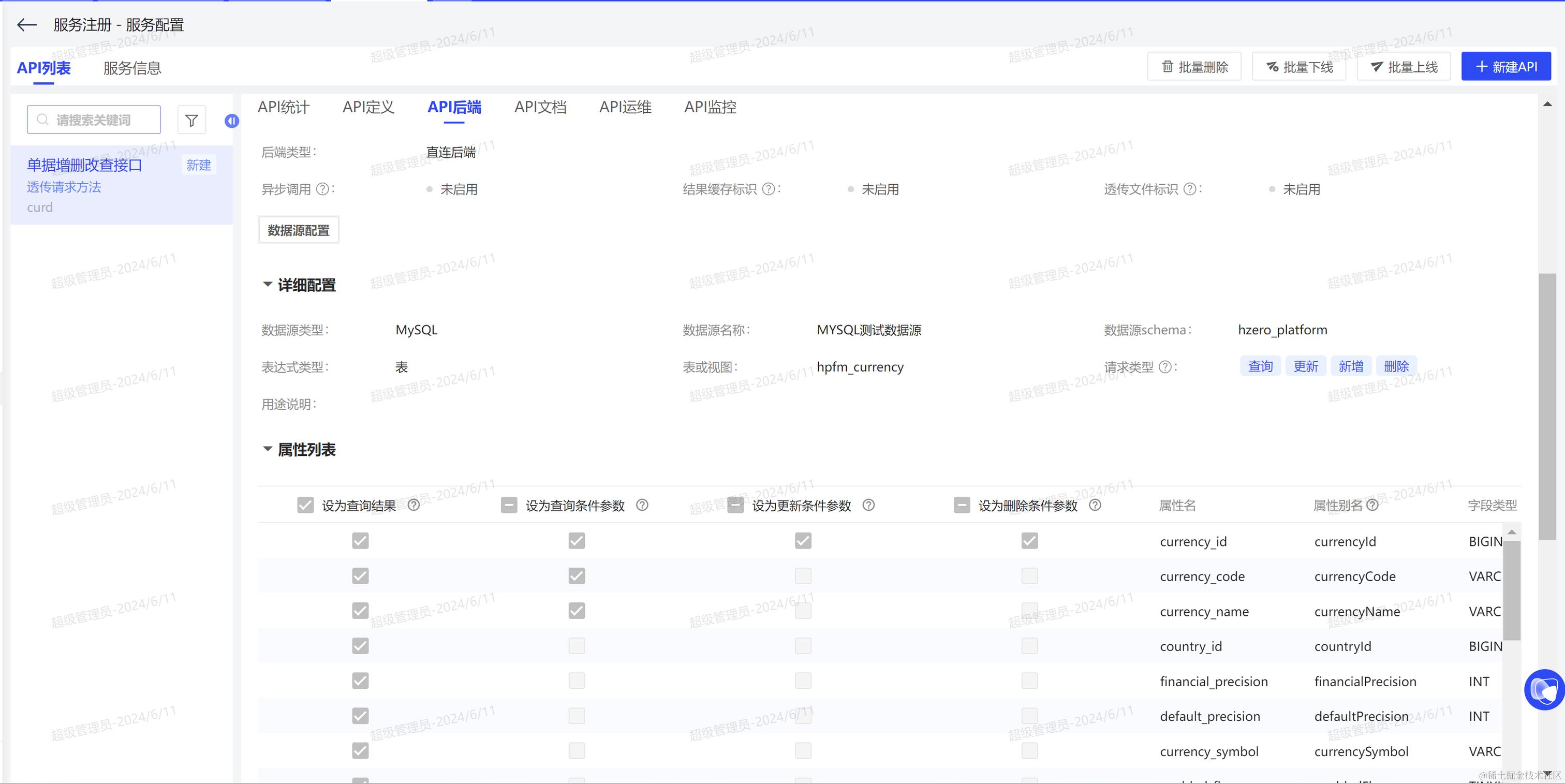This screenshot has height=784, width=1565.
Task: Focus the keyword search input field
Action: click(x=94, y=120)
